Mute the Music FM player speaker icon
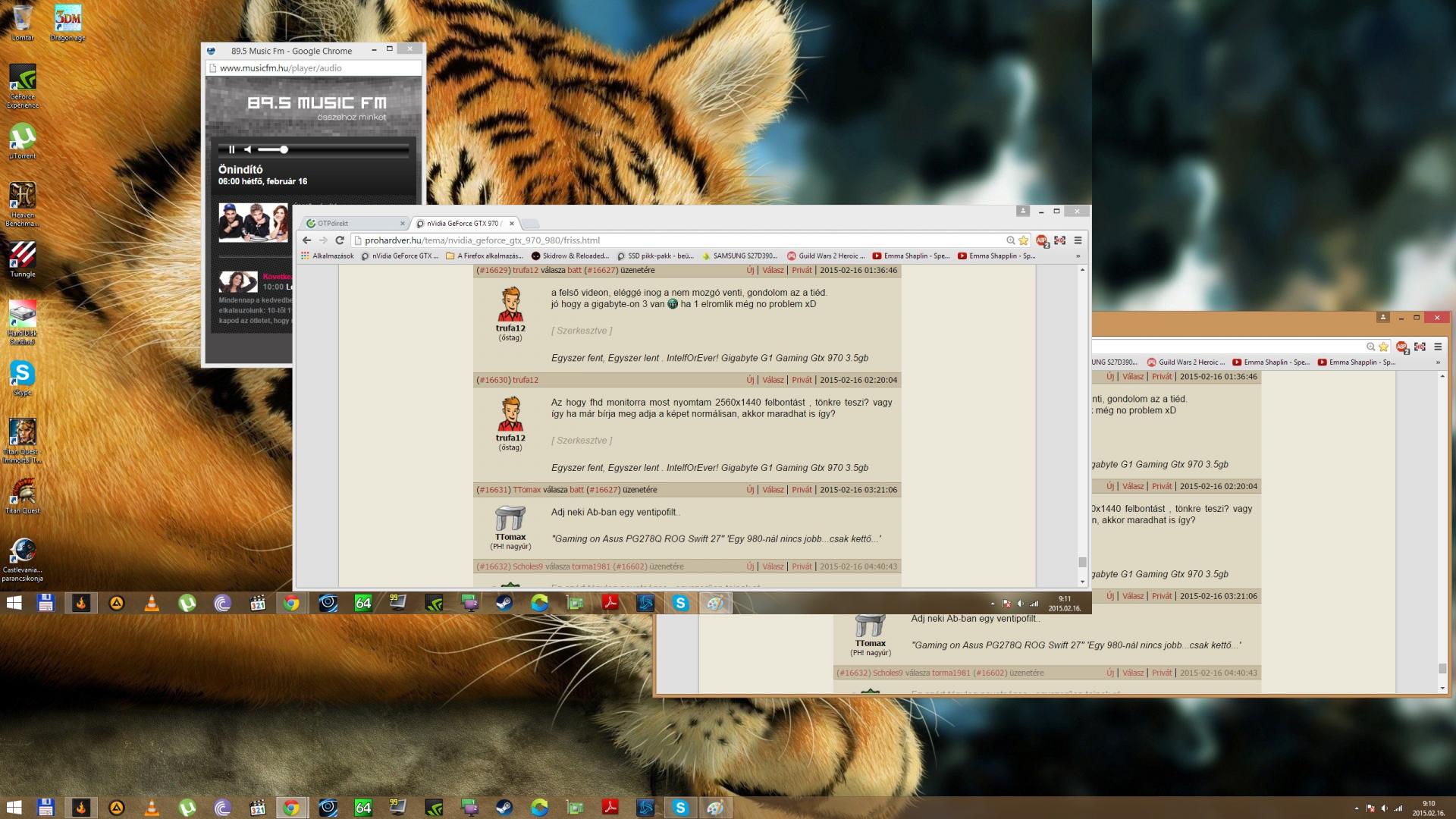 (247, 149)
